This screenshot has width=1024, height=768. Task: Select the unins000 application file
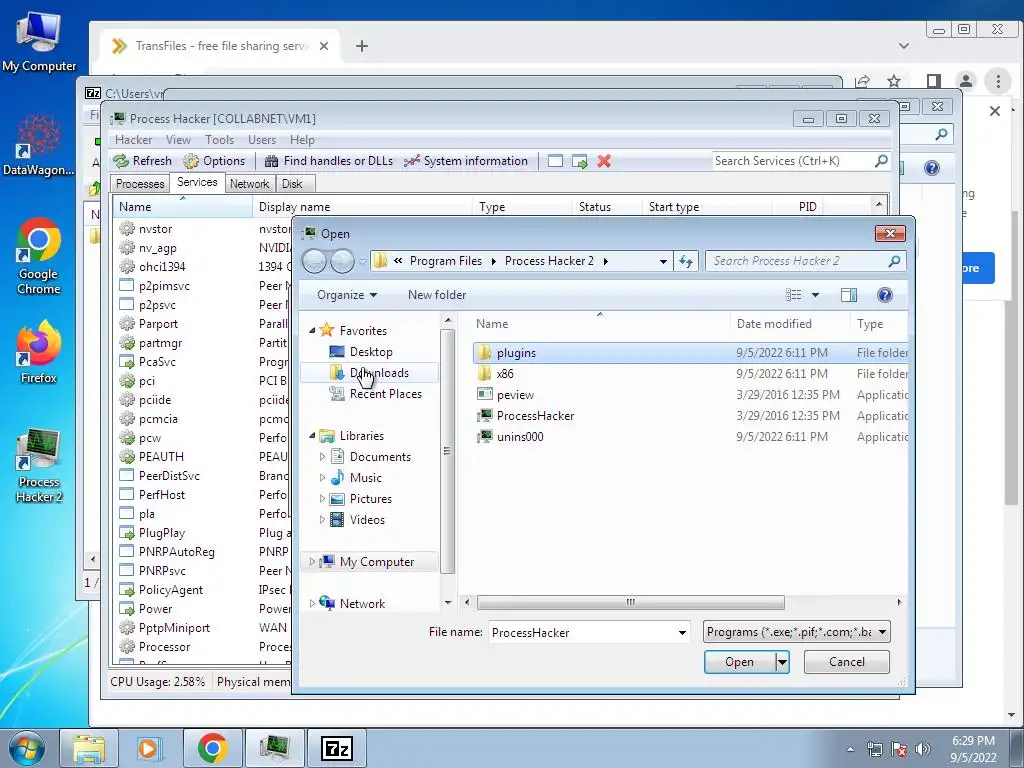tap(520, 436)
